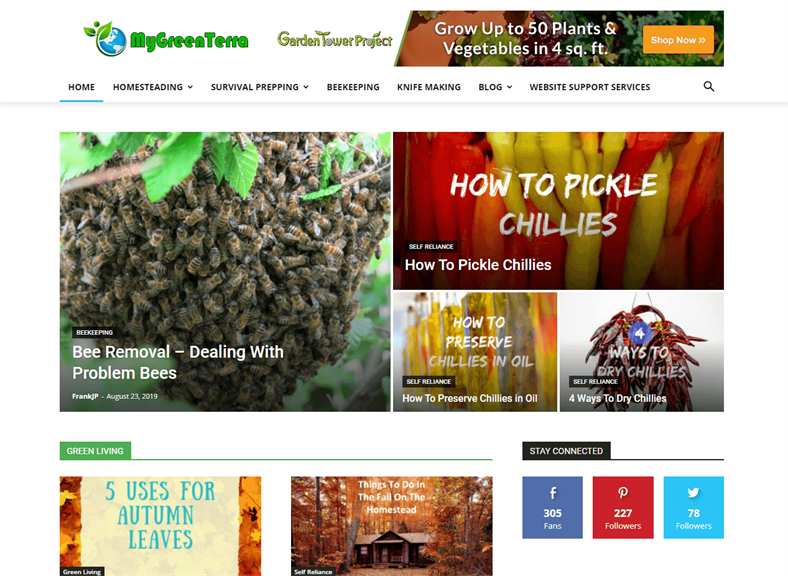Open the Garden Tower Project logo

335,39
